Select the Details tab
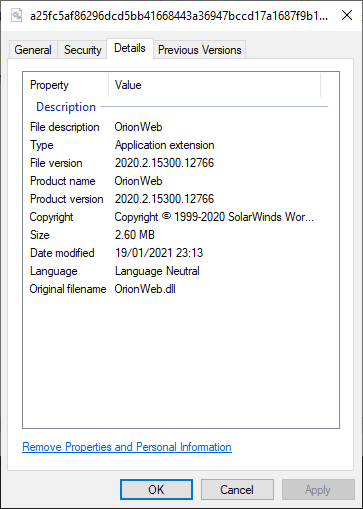Image resolution: width=363 pixels, height=509 pixels. 130,48
